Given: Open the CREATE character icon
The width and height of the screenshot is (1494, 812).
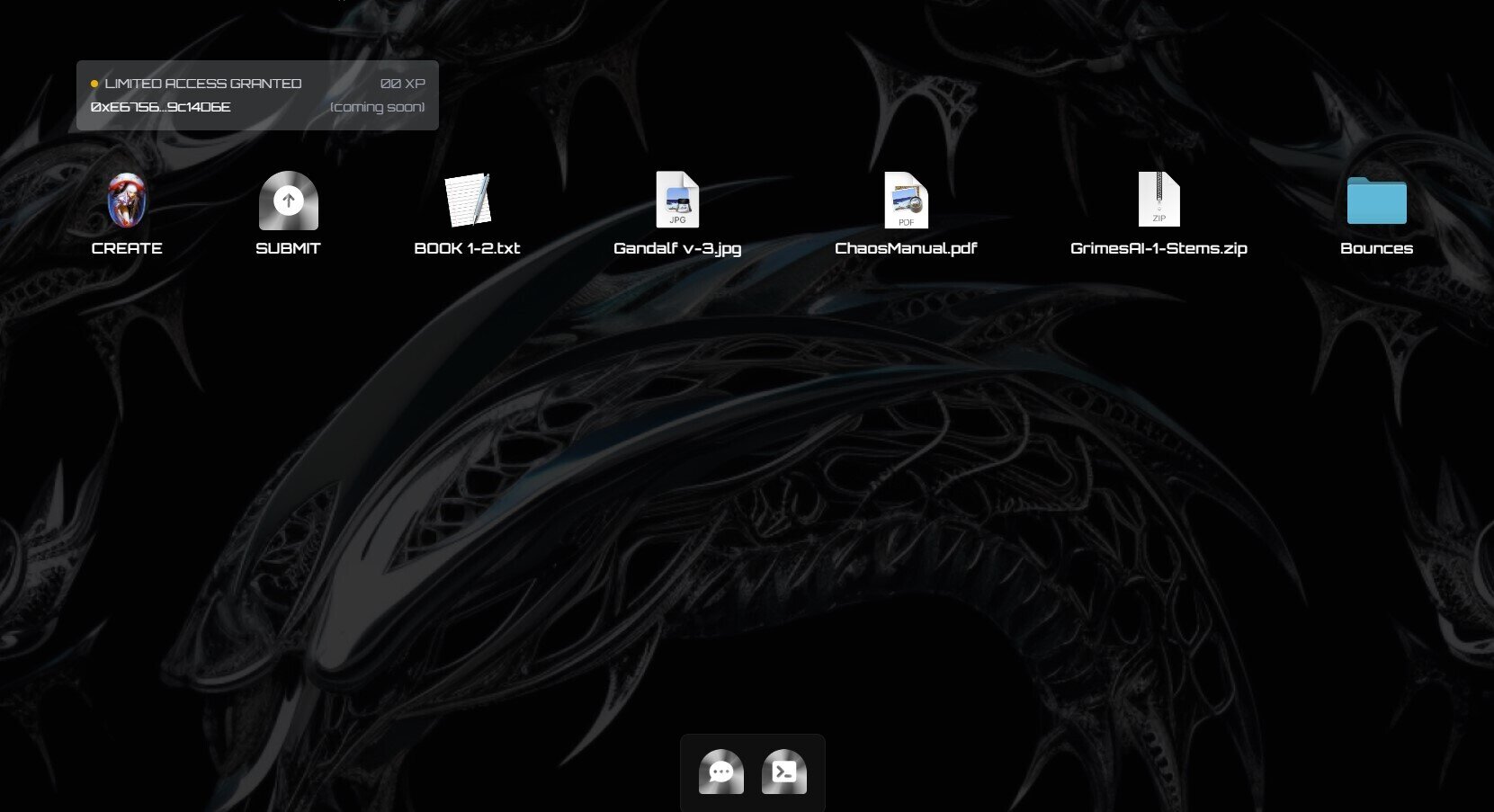Looking at the screenshot, I should point(127,200).
